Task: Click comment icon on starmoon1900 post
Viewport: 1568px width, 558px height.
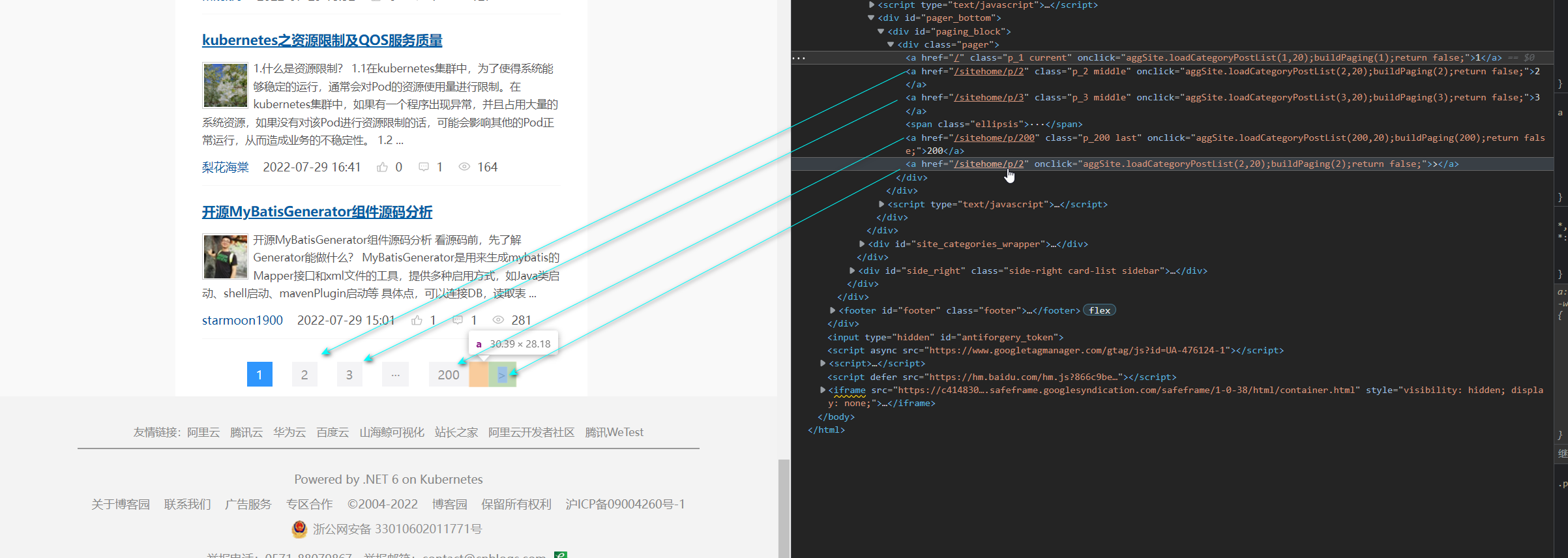Action: 458,320
